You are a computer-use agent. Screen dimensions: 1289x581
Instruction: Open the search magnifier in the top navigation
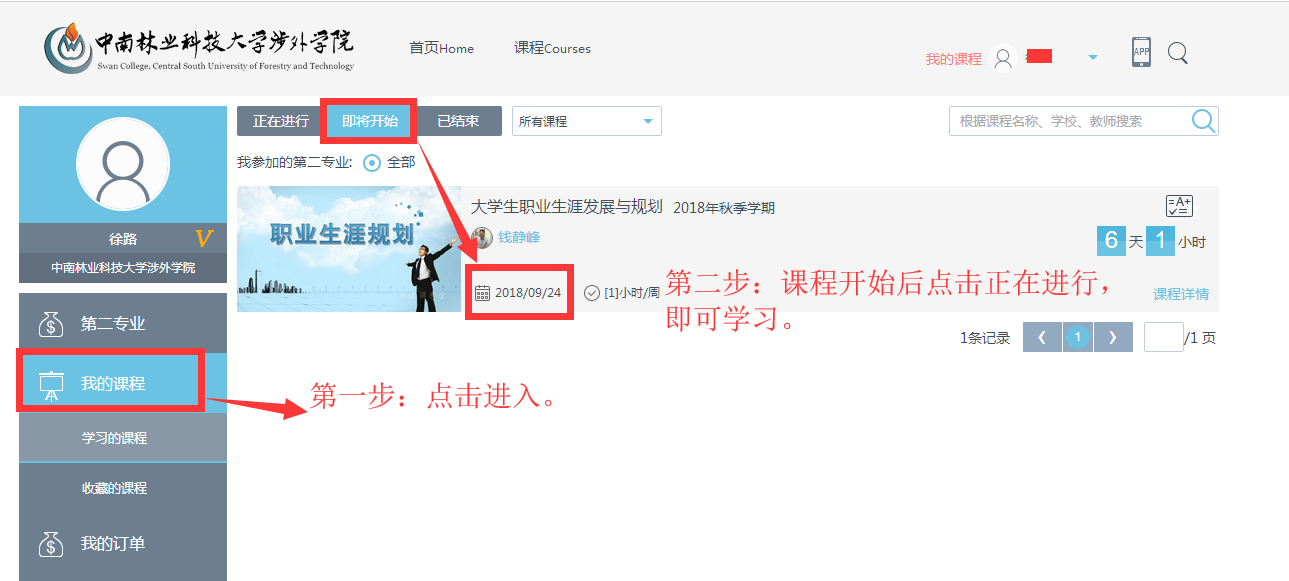(x=1177, y=52)
